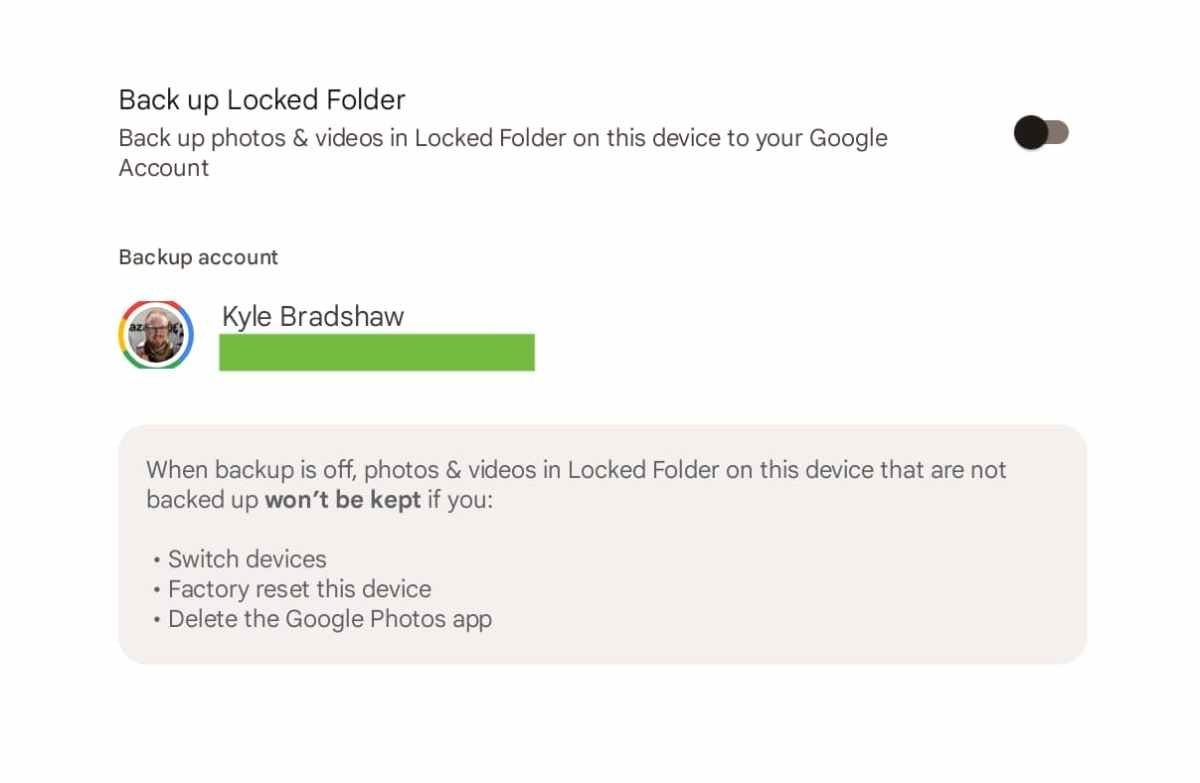Click the backup description text

pyautogui.click(x=503, y=152)
